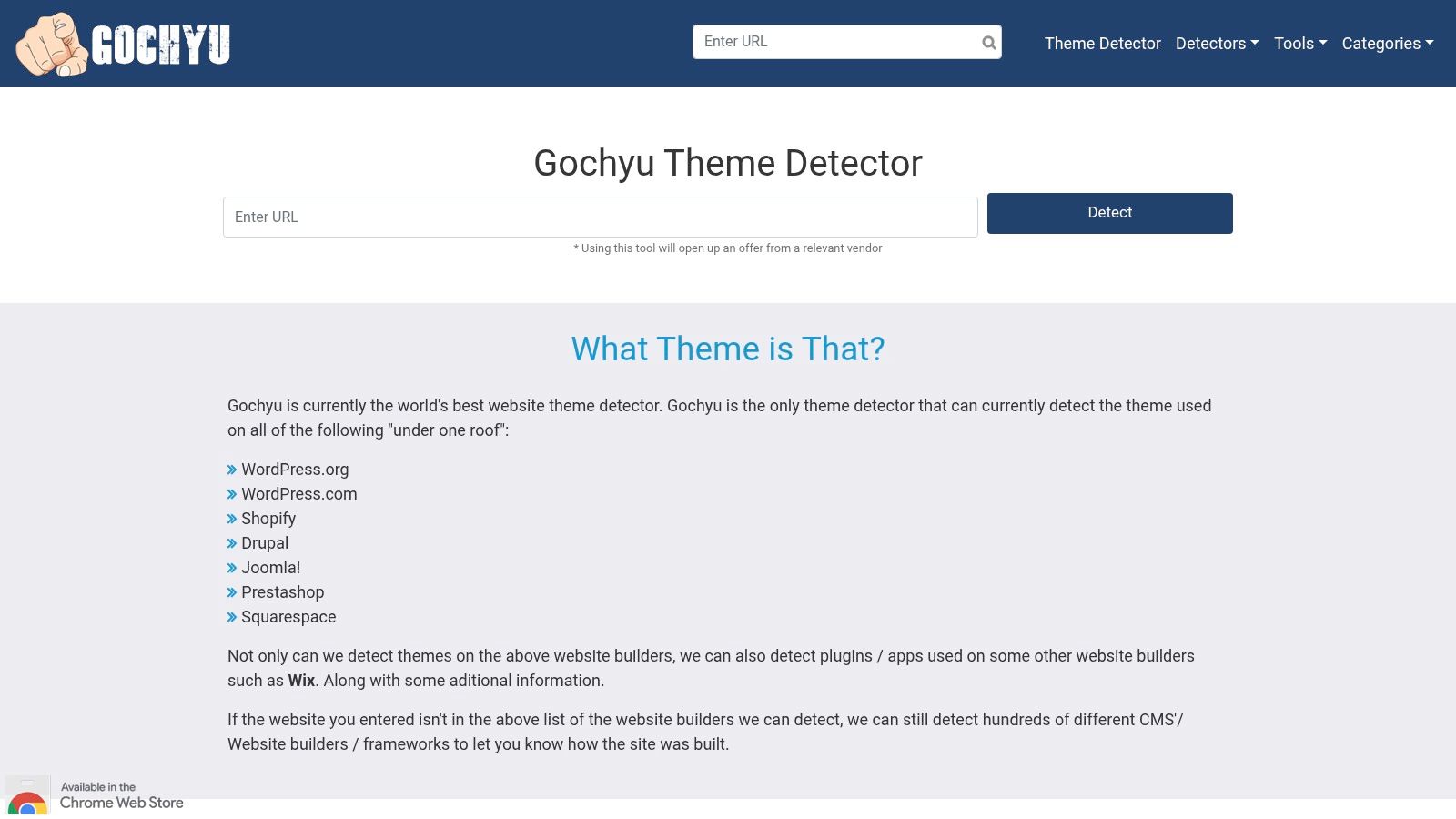The width and height of the screenshot is (1456, 819).
Task: Expand the Detectors dropdown menu
Action: click(x=1217, y=44)
